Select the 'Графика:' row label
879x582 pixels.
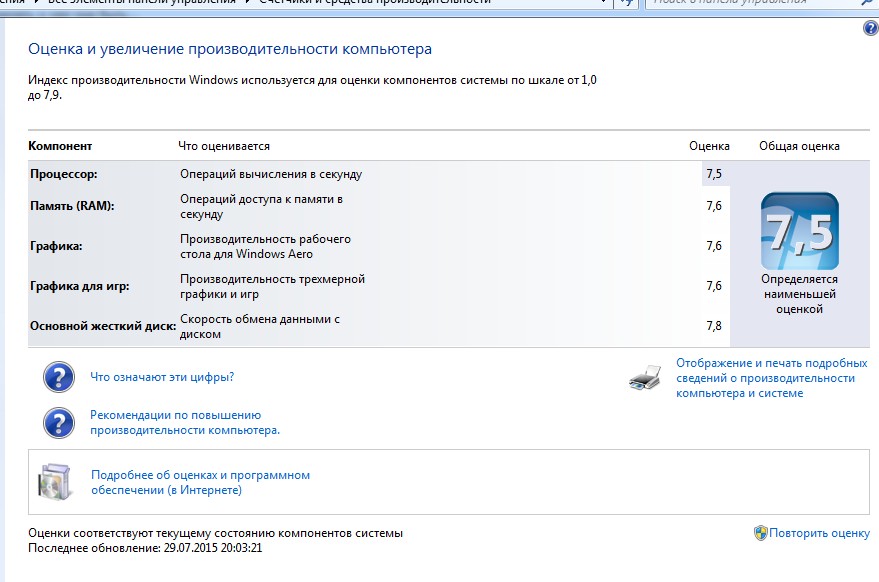point(56,246)
